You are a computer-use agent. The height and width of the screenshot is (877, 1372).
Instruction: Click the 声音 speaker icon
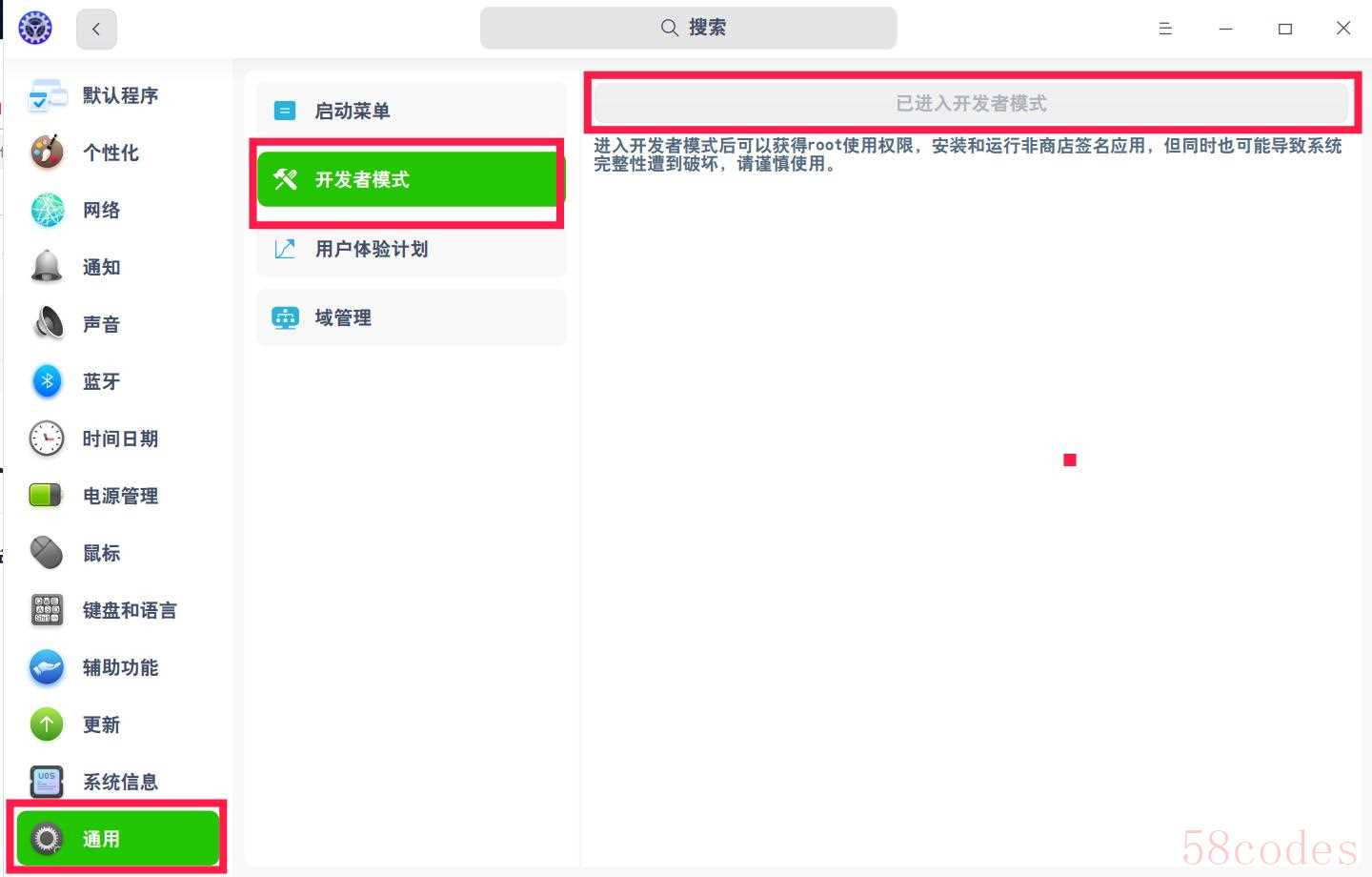(x=47, y=324)
